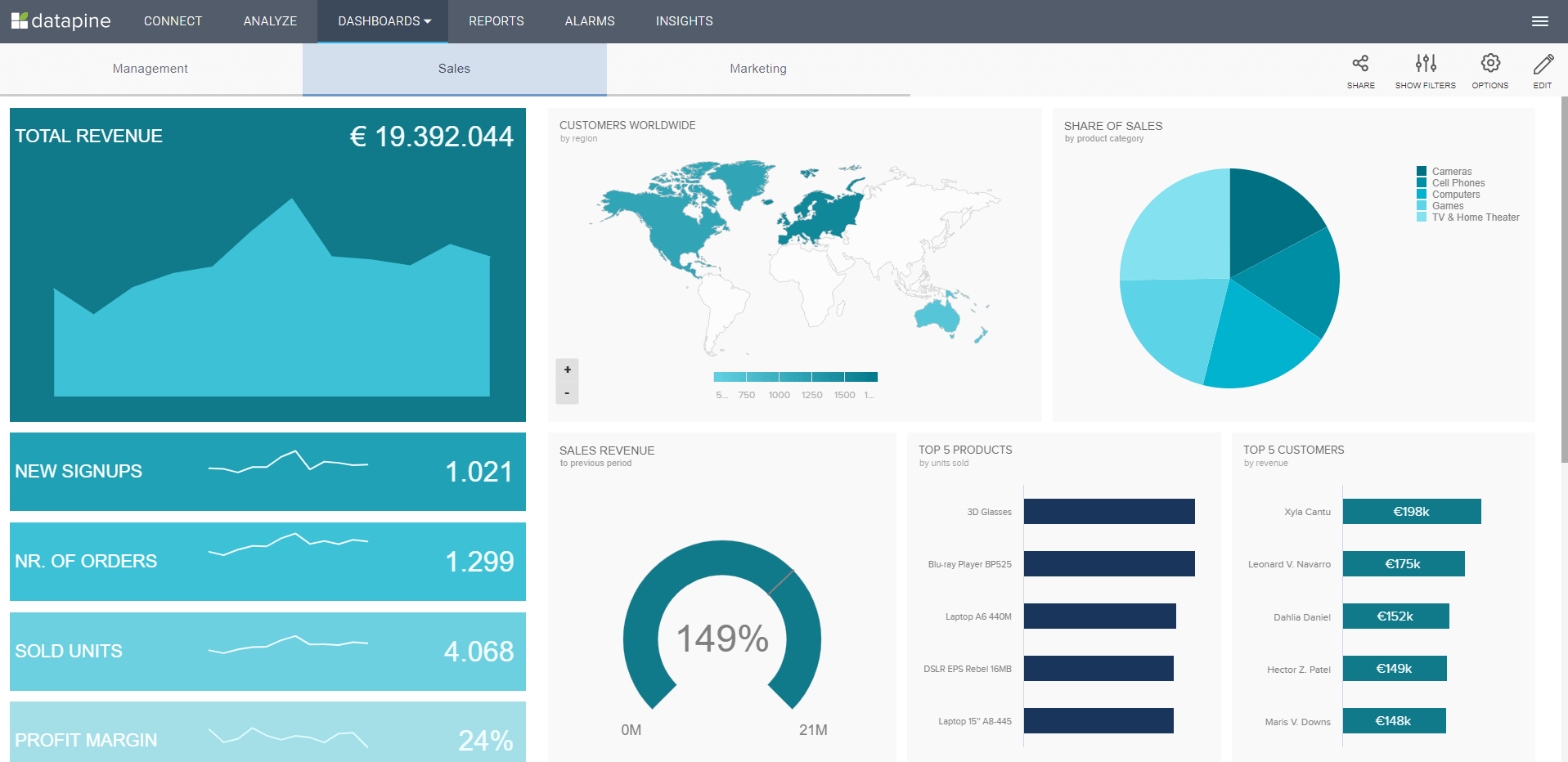Click the datapine logo
The image size is (1568, 762).
click(61, 21)
